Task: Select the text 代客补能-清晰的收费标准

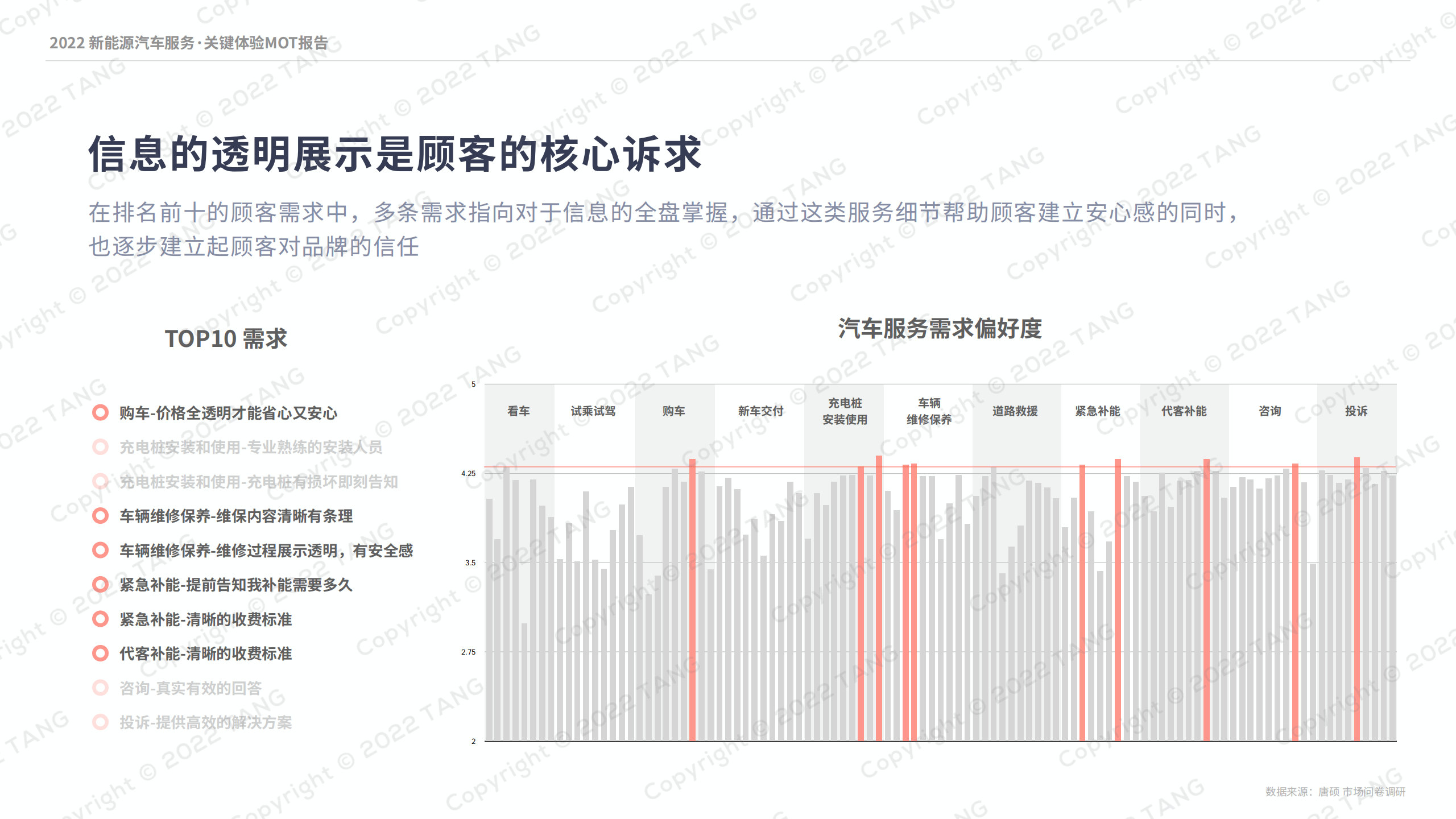Action: click(x=205, y=653)
